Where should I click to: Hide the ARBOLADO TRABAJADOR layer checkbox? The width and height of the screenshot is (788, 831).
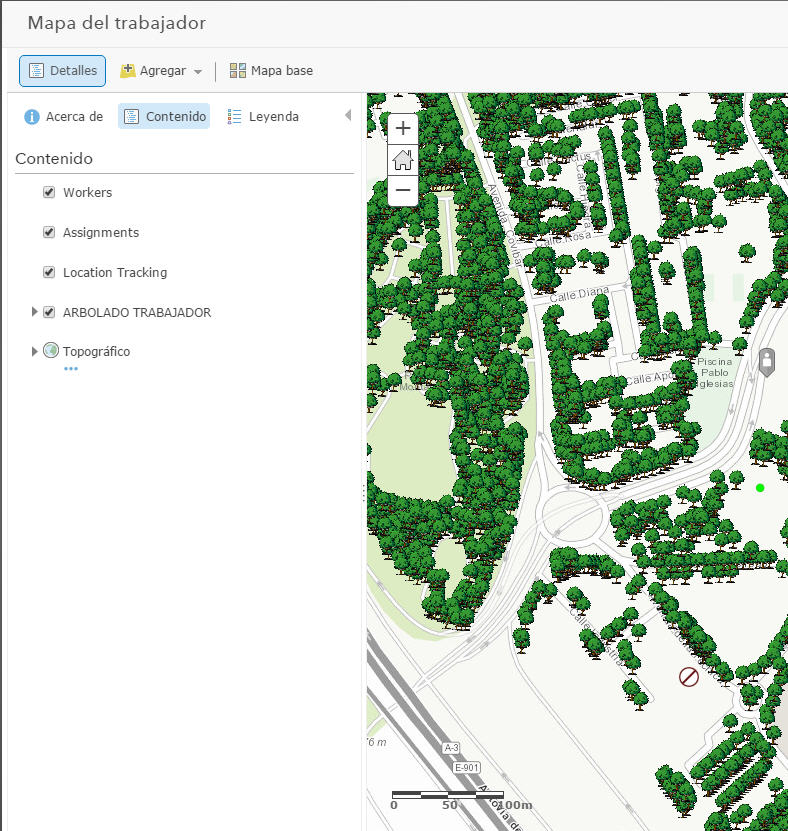pyautogui.click(x=49, y=312)
